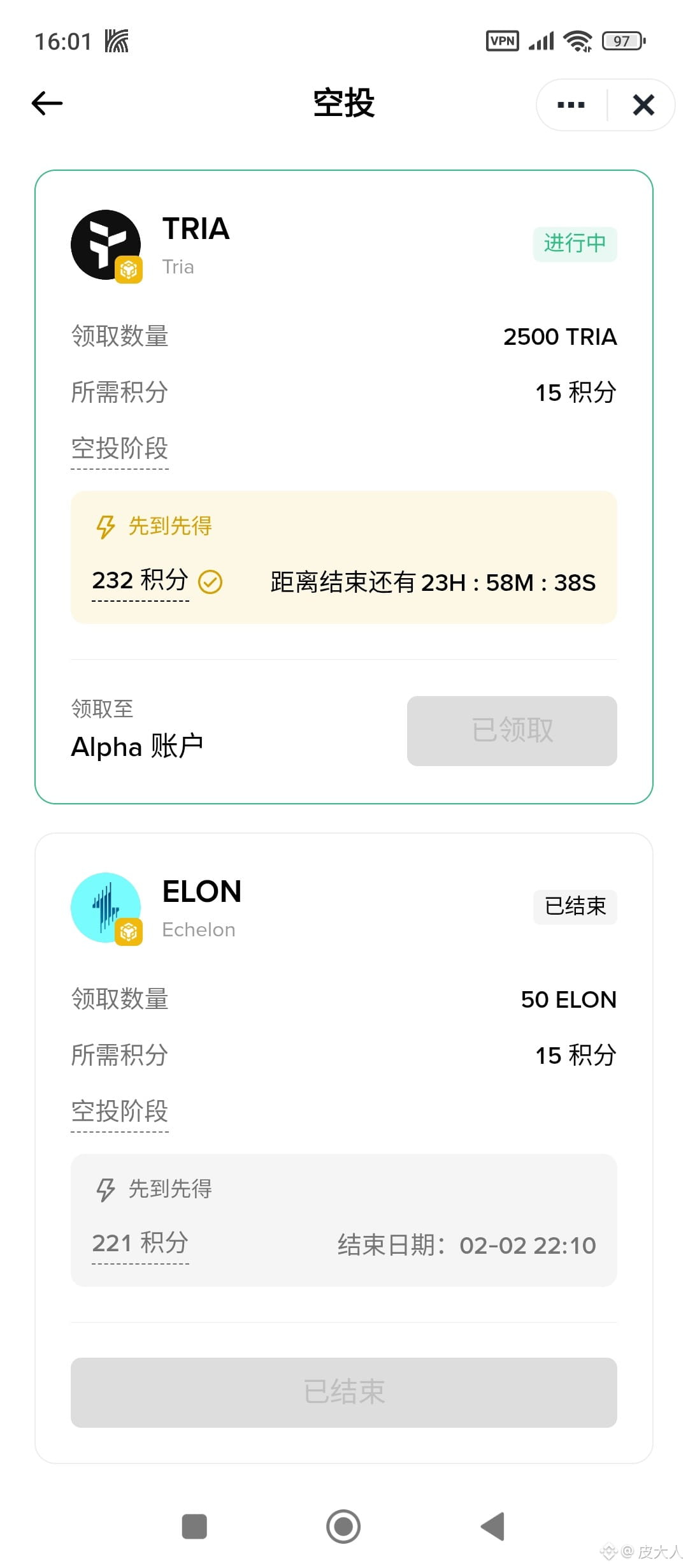
Task: Tap the back arrow in header
Action: click(48, 103)
